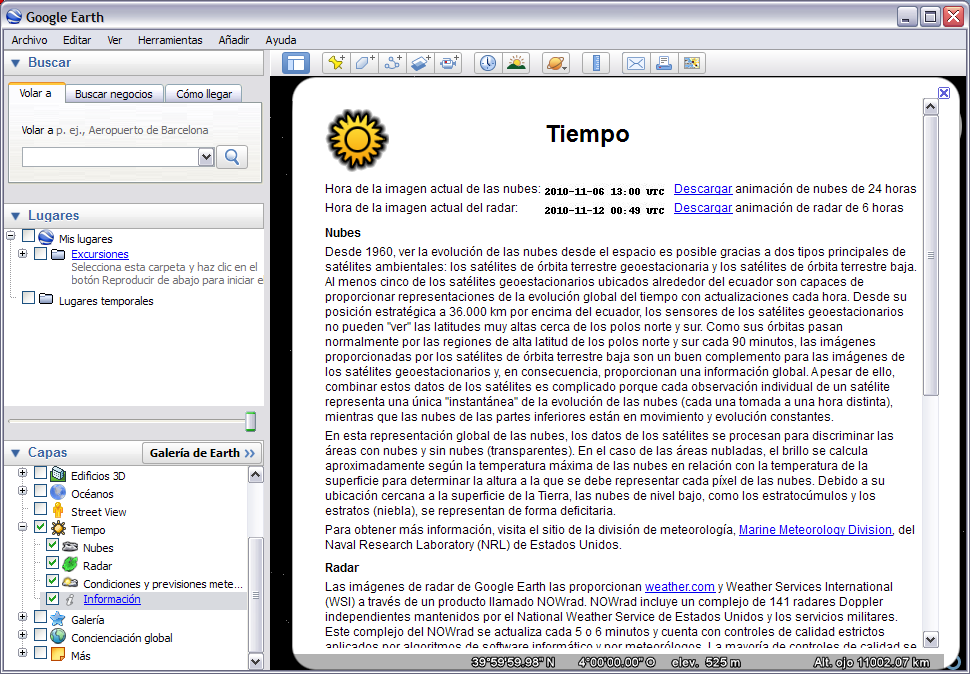Click the Galería de Earth button
970x674 pixels.
202,453
